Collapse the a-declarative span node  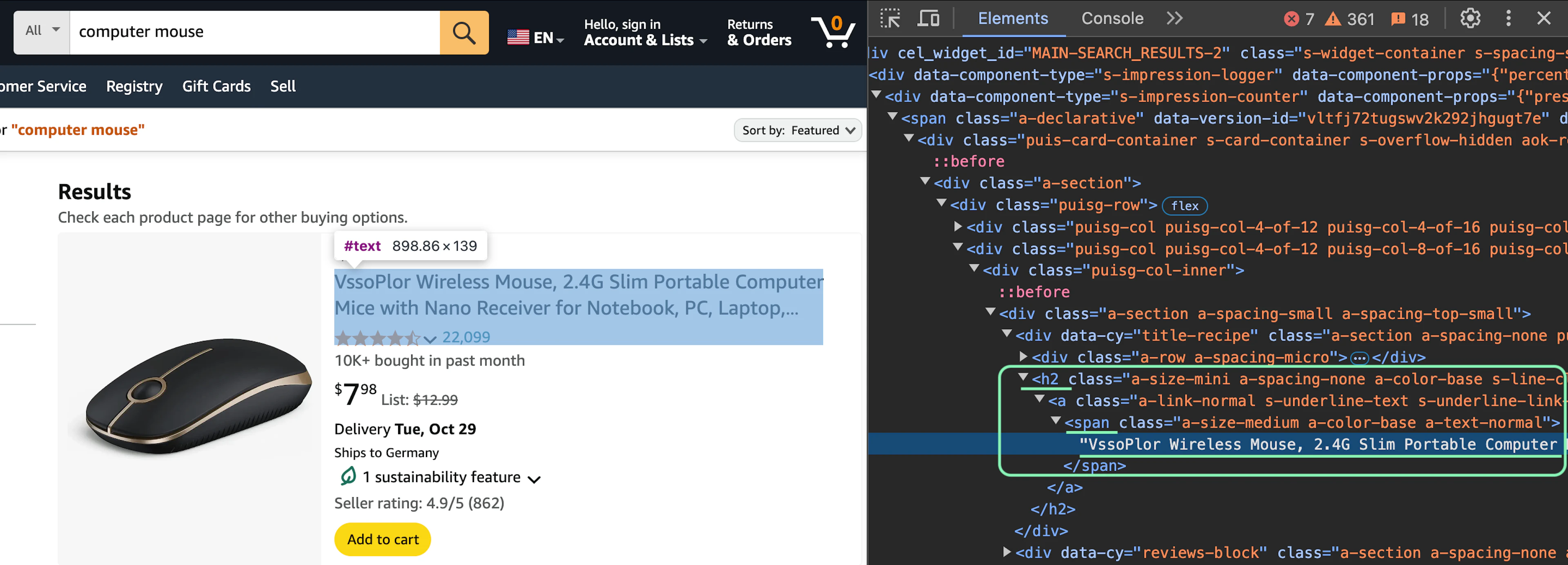coord(892,116)
